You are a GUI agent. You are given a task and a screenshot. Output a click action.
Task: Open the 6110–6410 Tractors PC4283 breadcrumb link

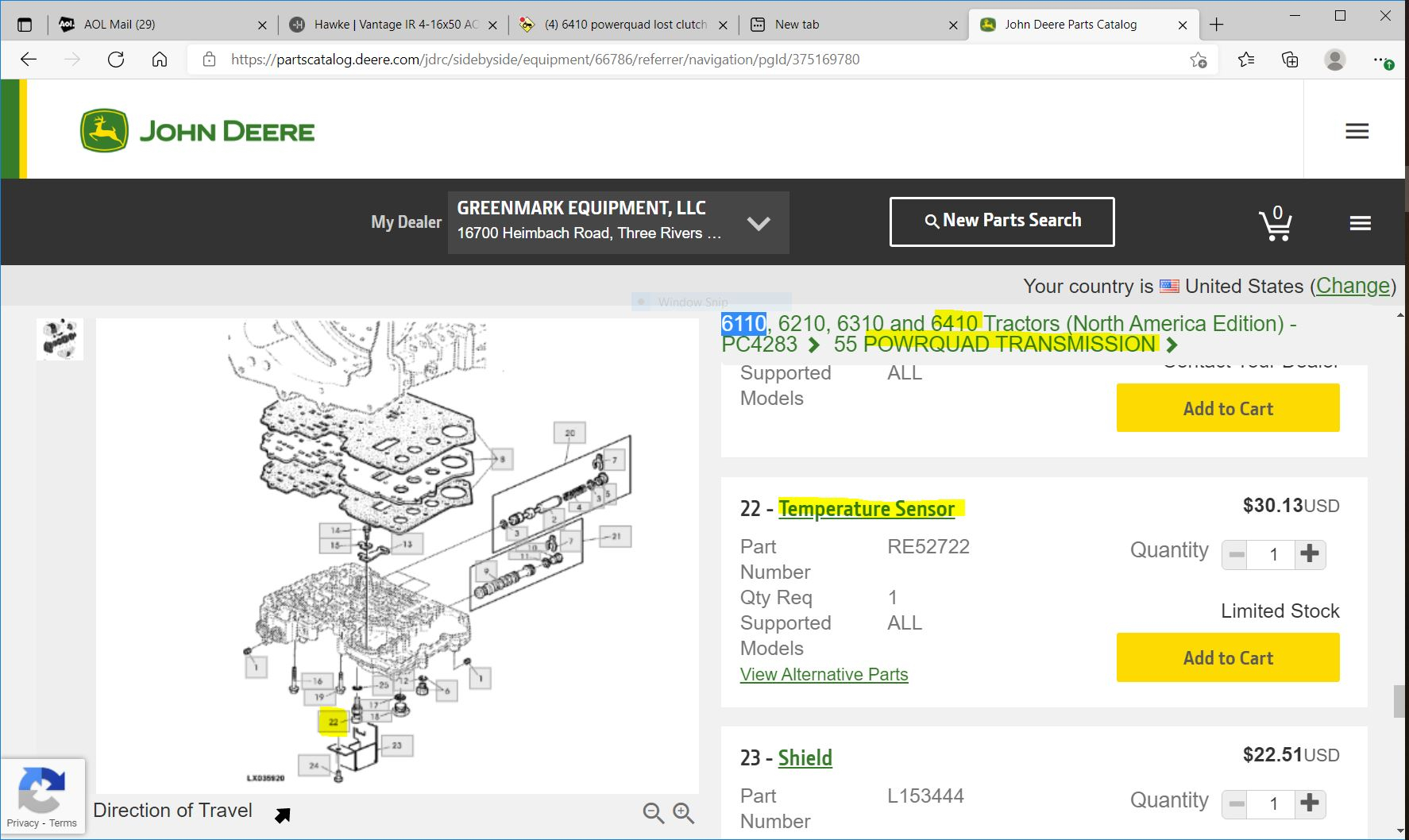pos(1009,333)
